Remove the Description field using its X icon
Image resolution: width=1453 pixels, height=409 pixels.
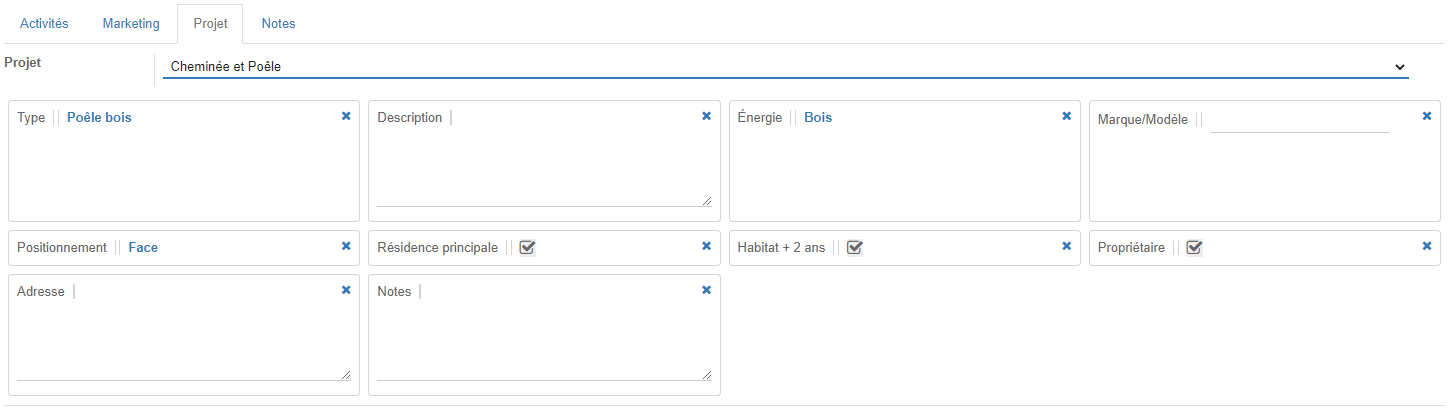(x=706, y=116)
